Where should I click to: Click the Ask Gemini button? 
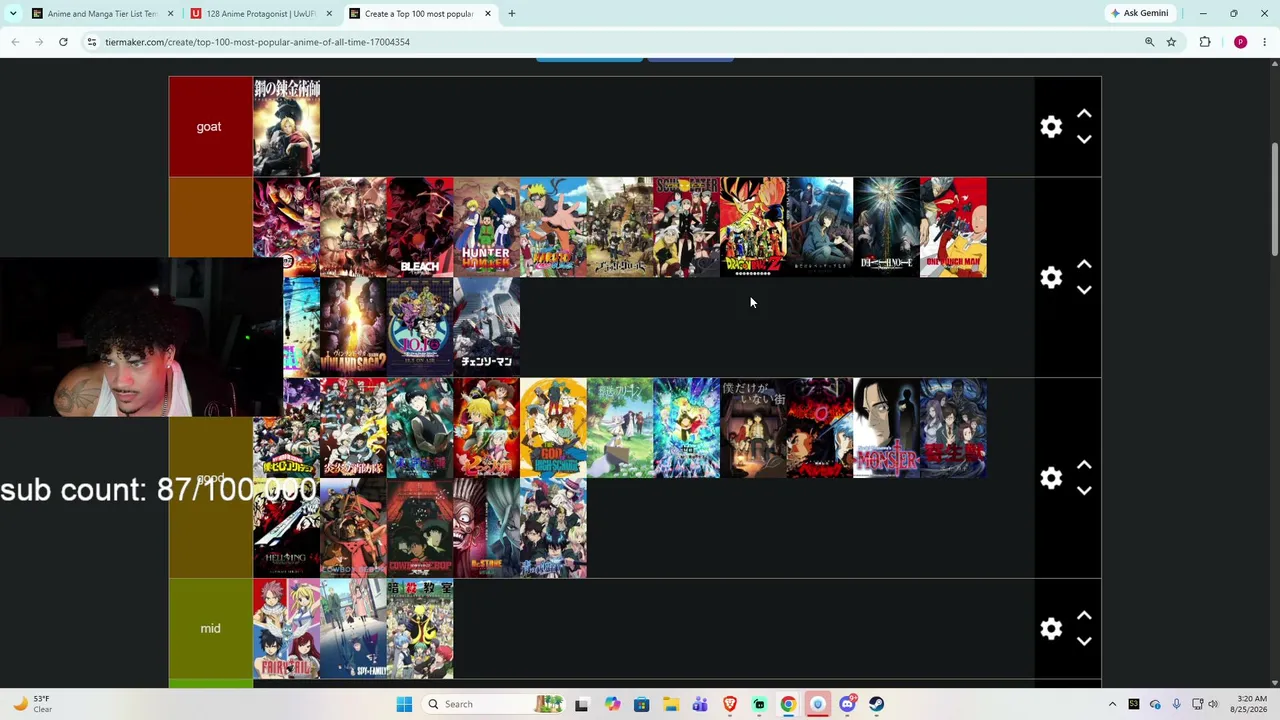pyautogui.click(x=1139, y=13)
